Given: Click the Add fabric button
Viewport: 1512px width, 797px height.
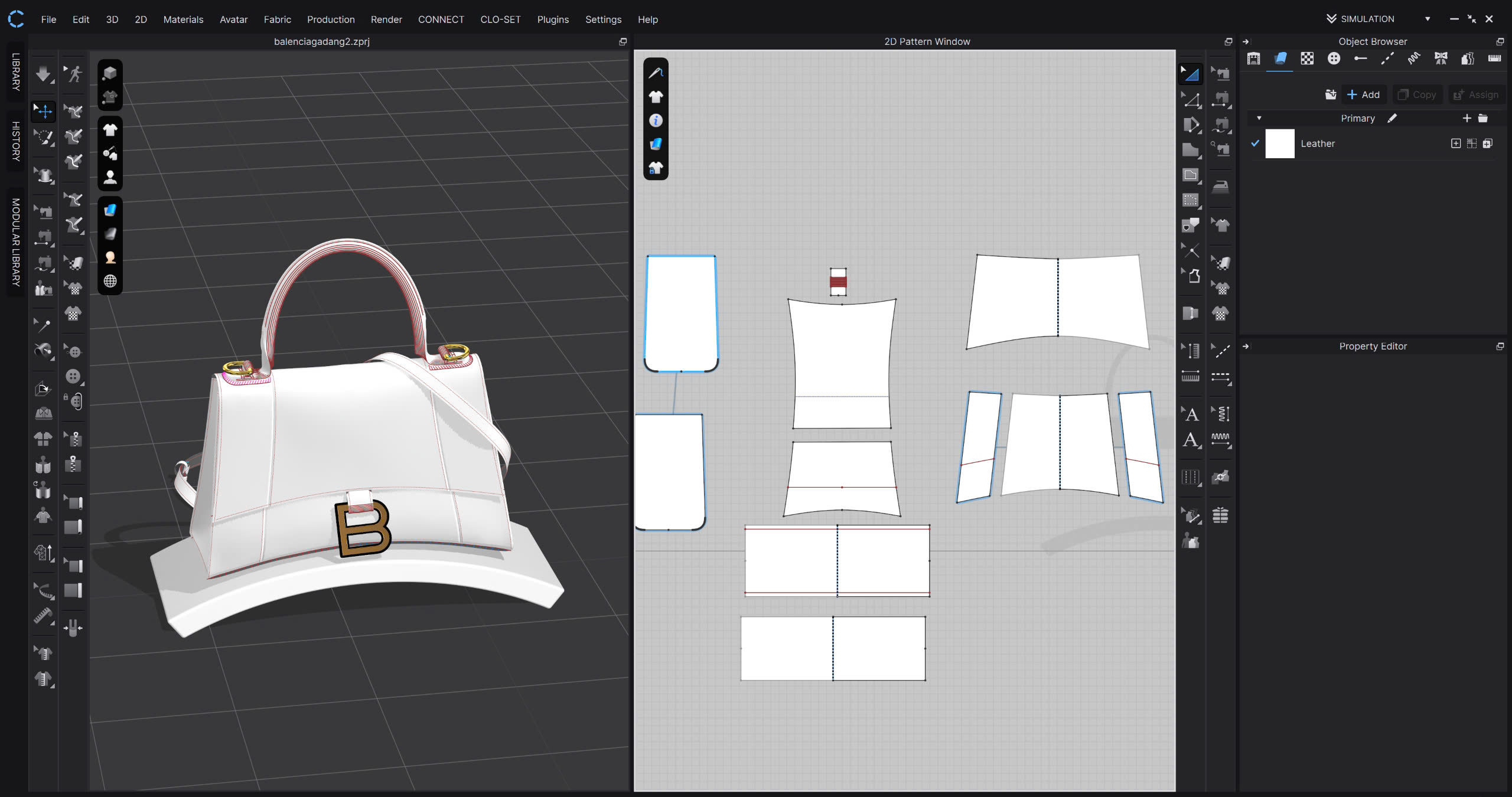Looking at the screenshot, I should click(1363, 94).
